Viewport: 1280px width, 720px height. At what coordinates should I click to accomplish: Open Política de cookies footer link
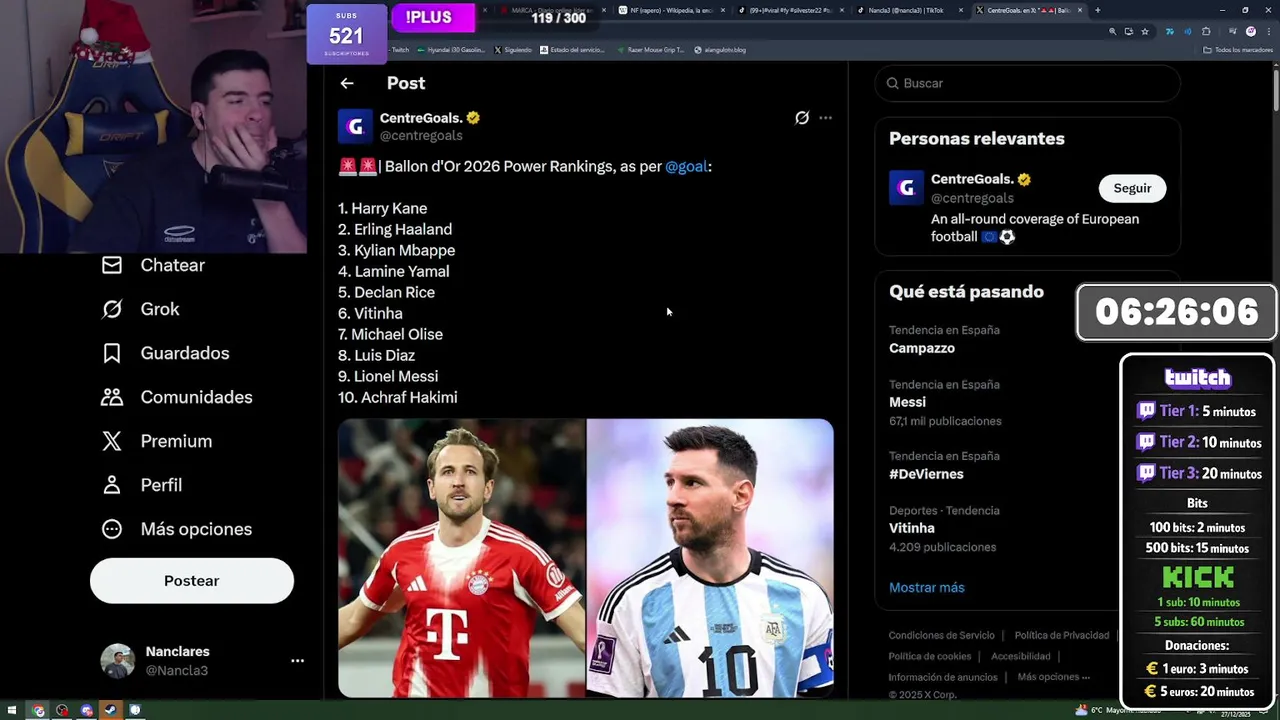930,656
